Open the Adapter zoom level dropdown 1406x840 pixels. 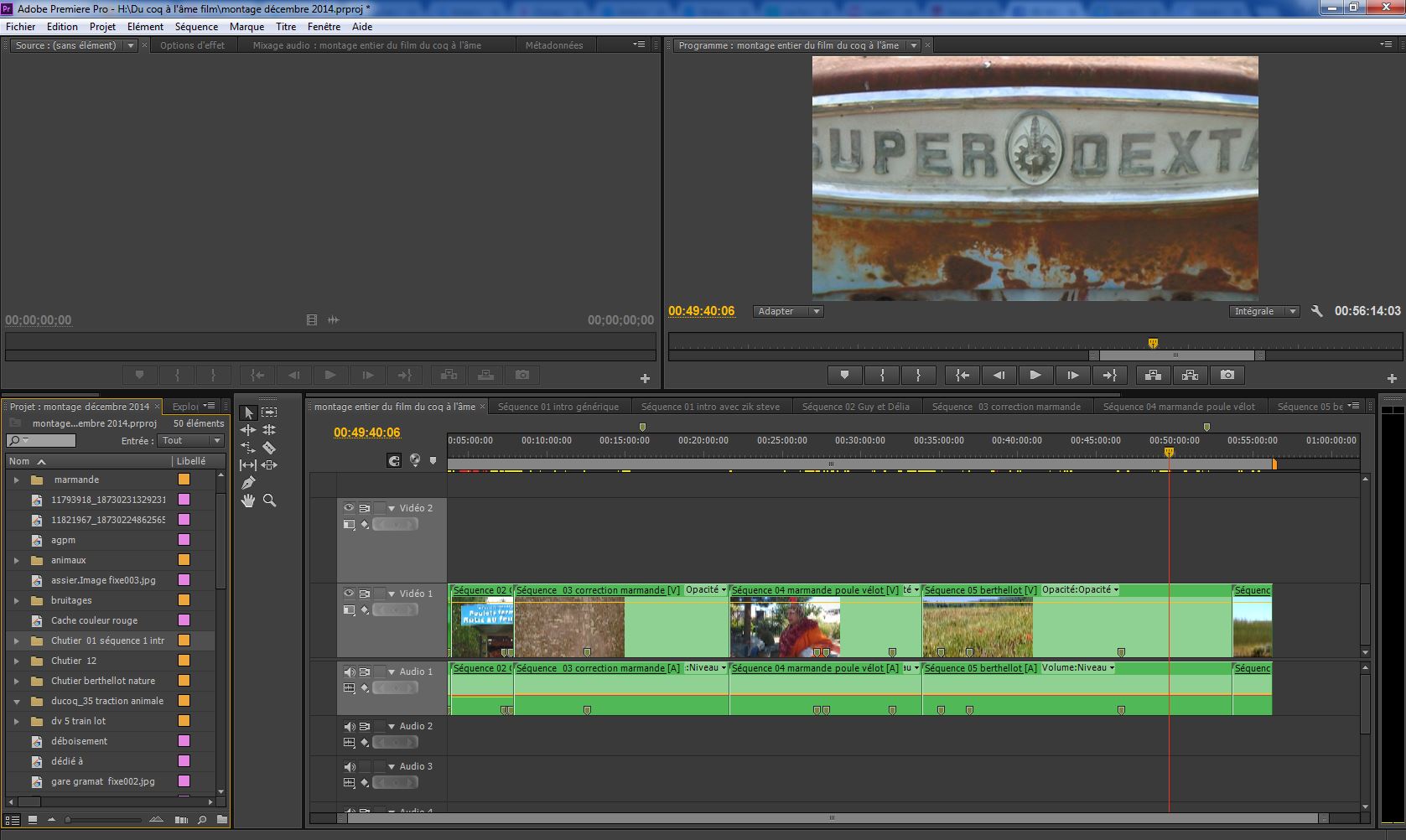(788, 311)
